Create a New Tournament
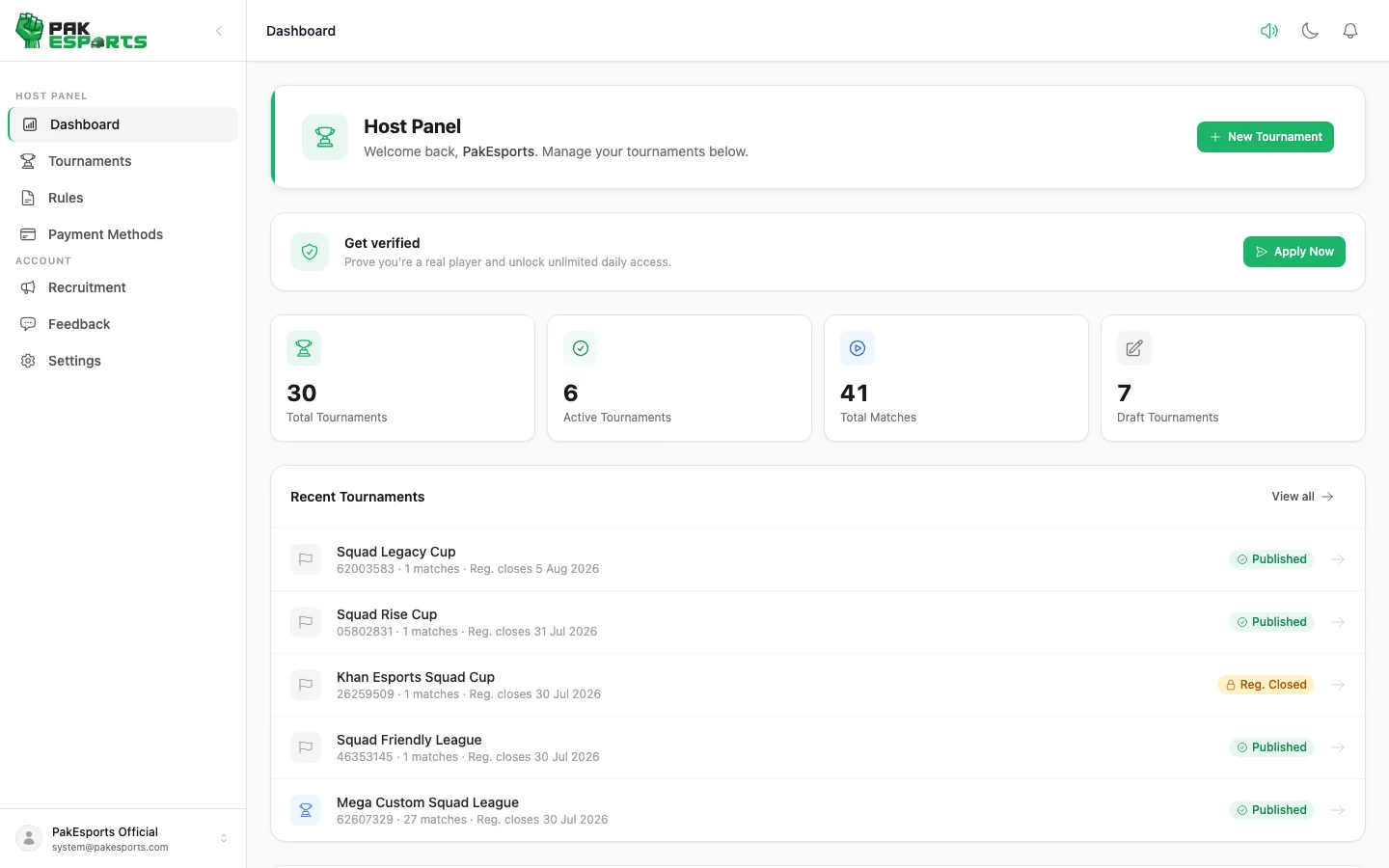Image resolution: width=1389 pixels, height=868 pixels. tap(1265, 137)
